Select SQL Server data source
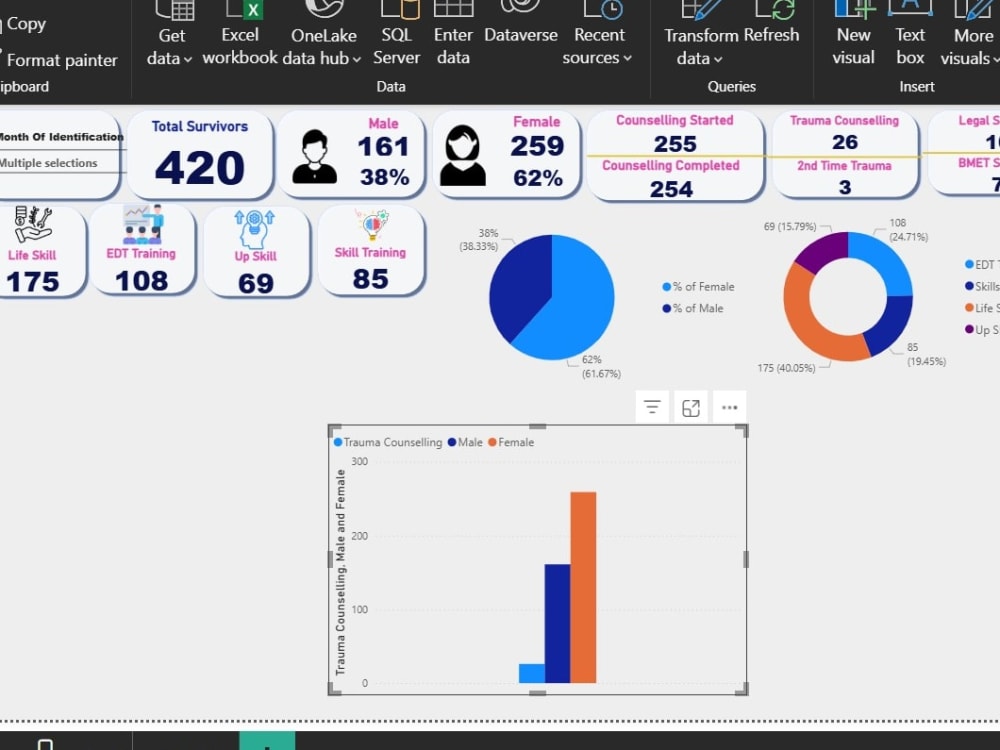The height and width of the screenshot is (750, 1000). click(x=396, y=34)
